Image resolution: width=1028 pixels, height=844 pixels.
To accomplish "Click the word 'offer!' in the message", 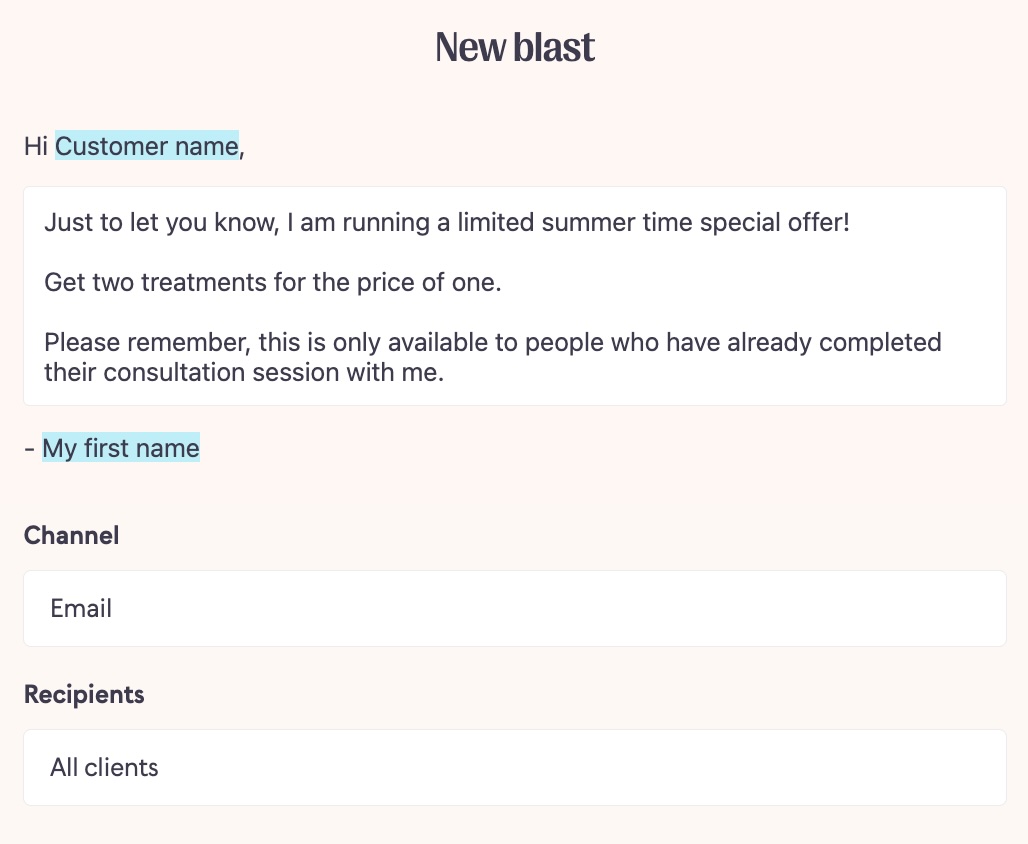I will 819,222.
